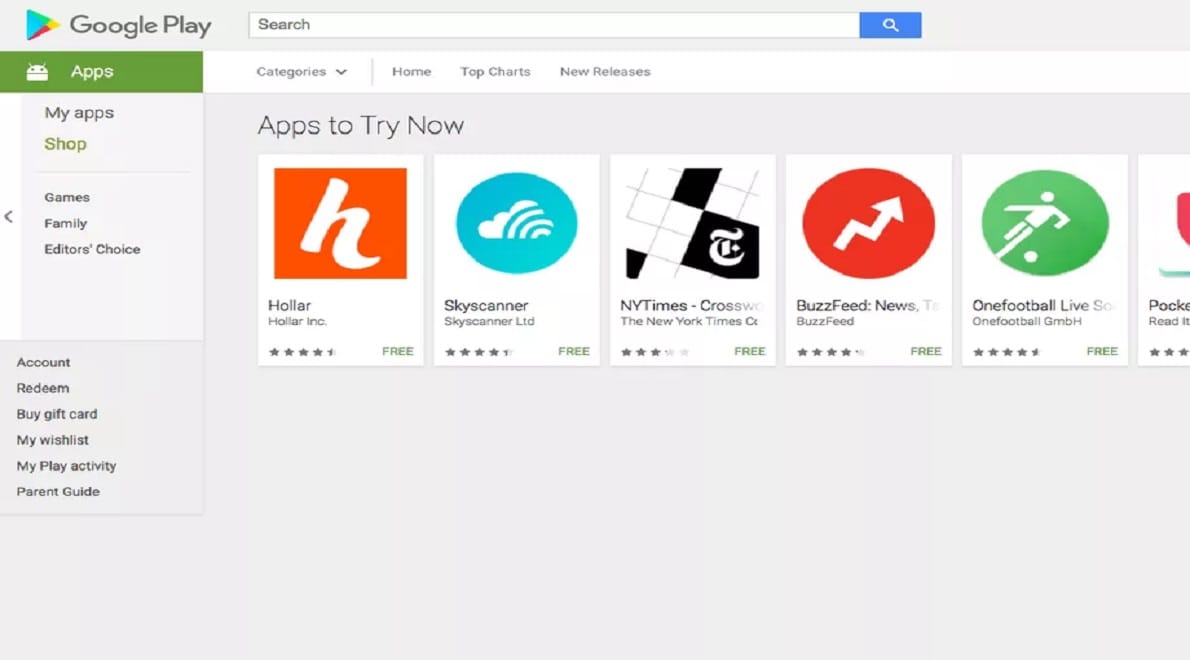The image size is (1190, 660).
Task: Open the Account link
Action: (43, 363)
